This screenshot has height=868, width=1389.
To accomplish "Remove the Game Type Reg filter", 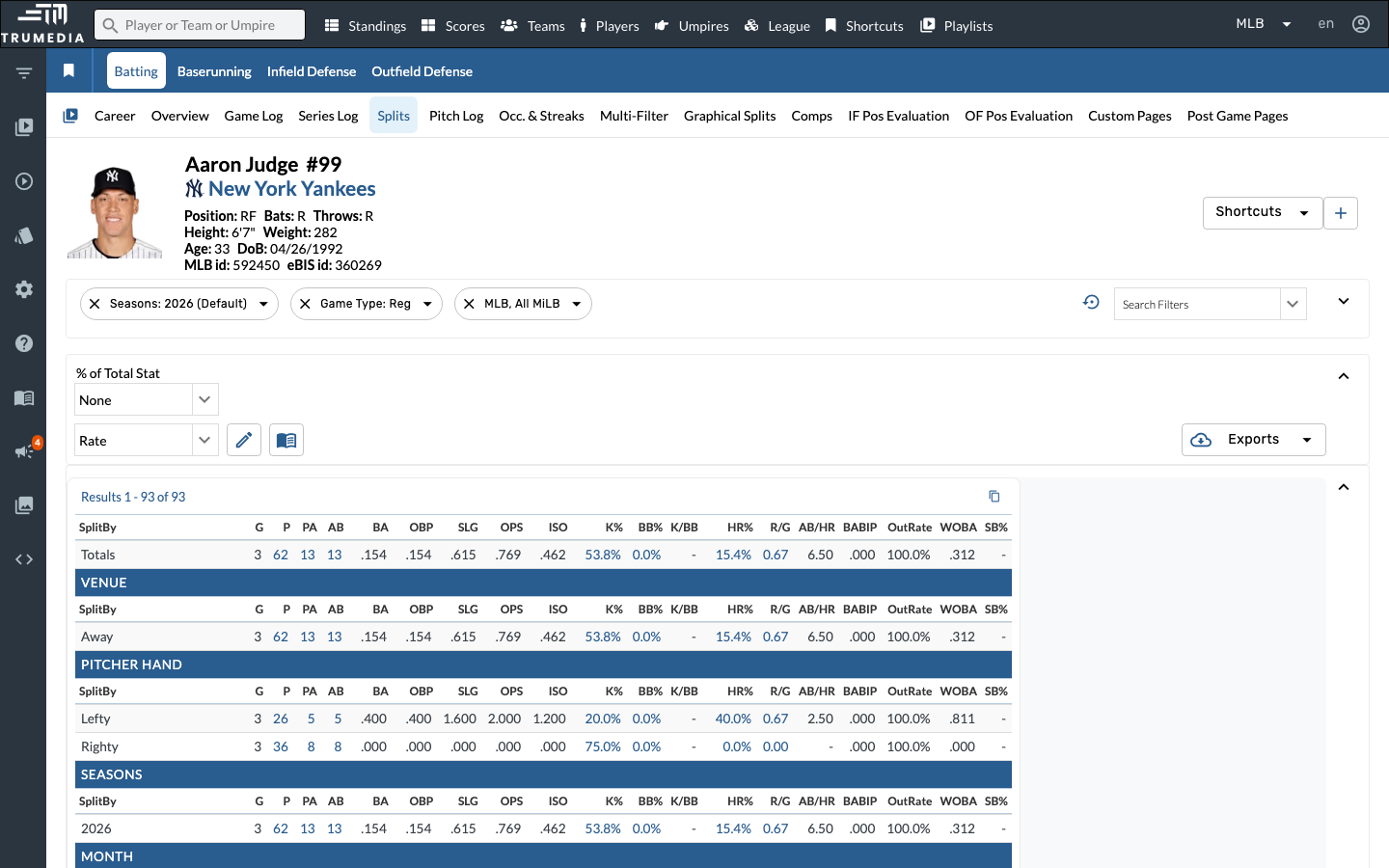I will click(305, 304).
